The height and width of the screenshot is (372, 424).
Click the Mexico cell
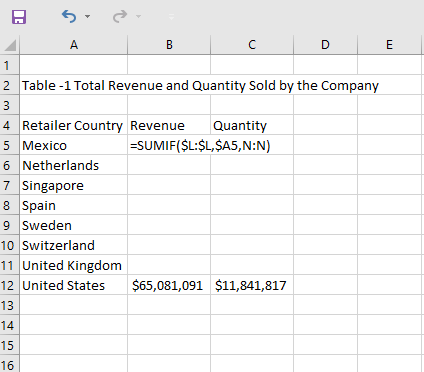[x=74, y=145]
